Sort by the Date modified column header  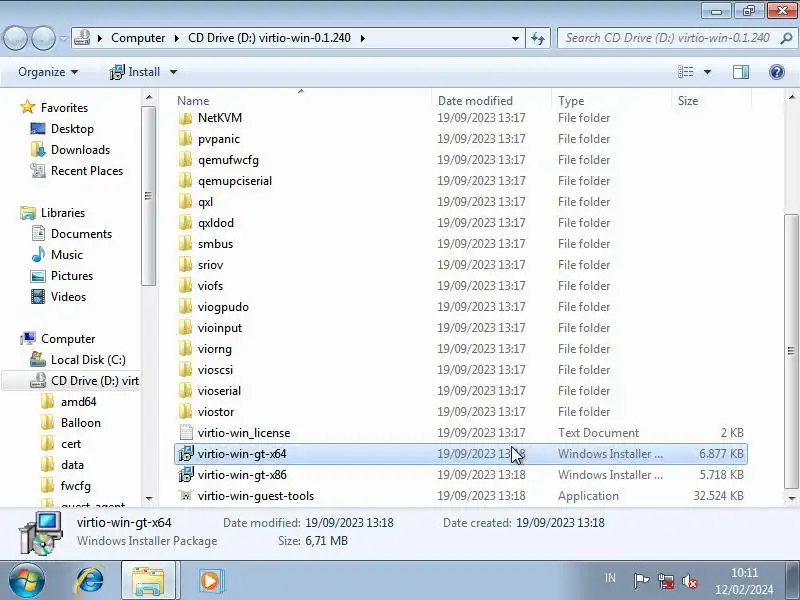(x=492, y=101)
